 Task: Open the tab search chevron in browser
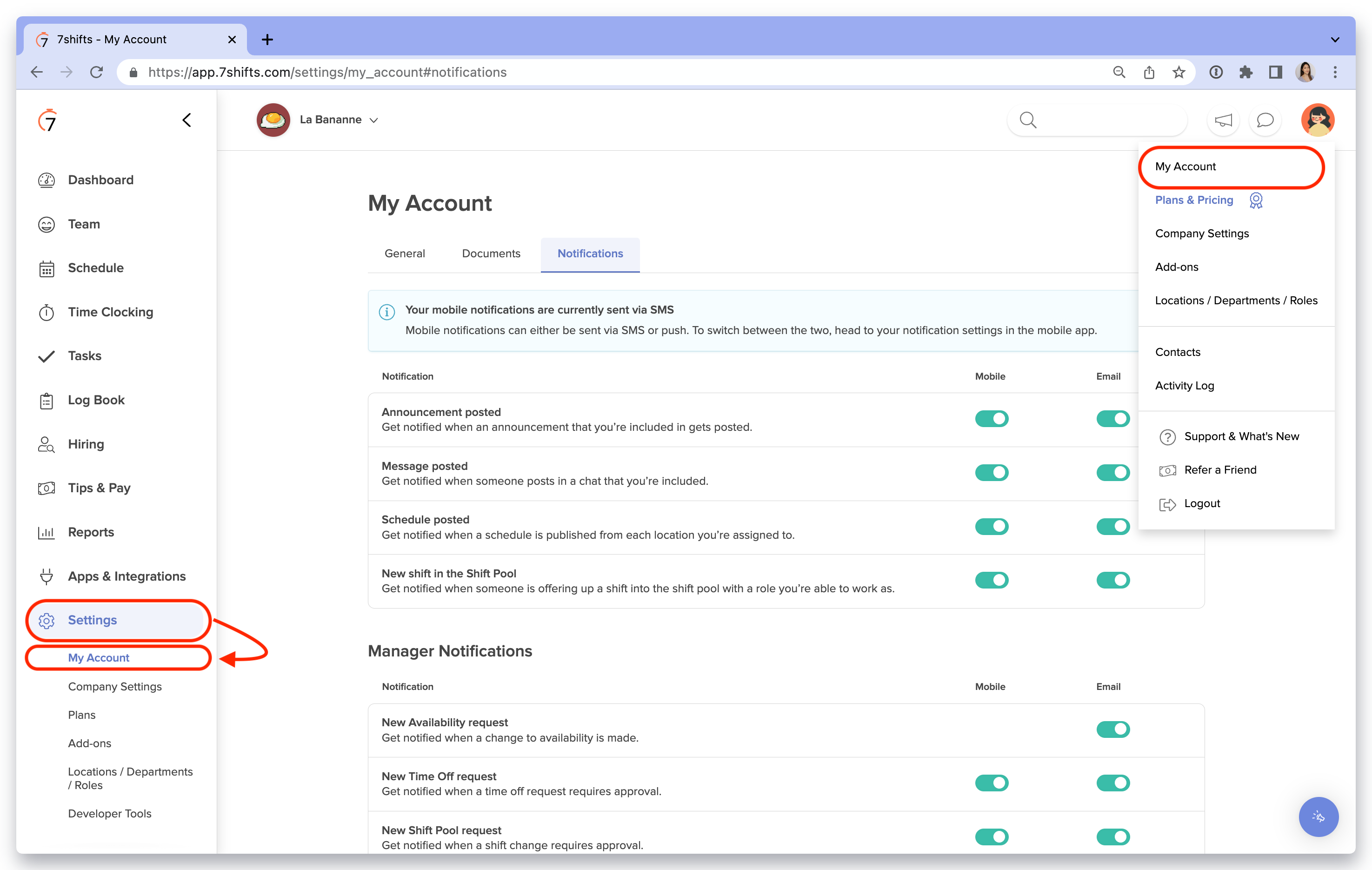[x=1335, y=40]
